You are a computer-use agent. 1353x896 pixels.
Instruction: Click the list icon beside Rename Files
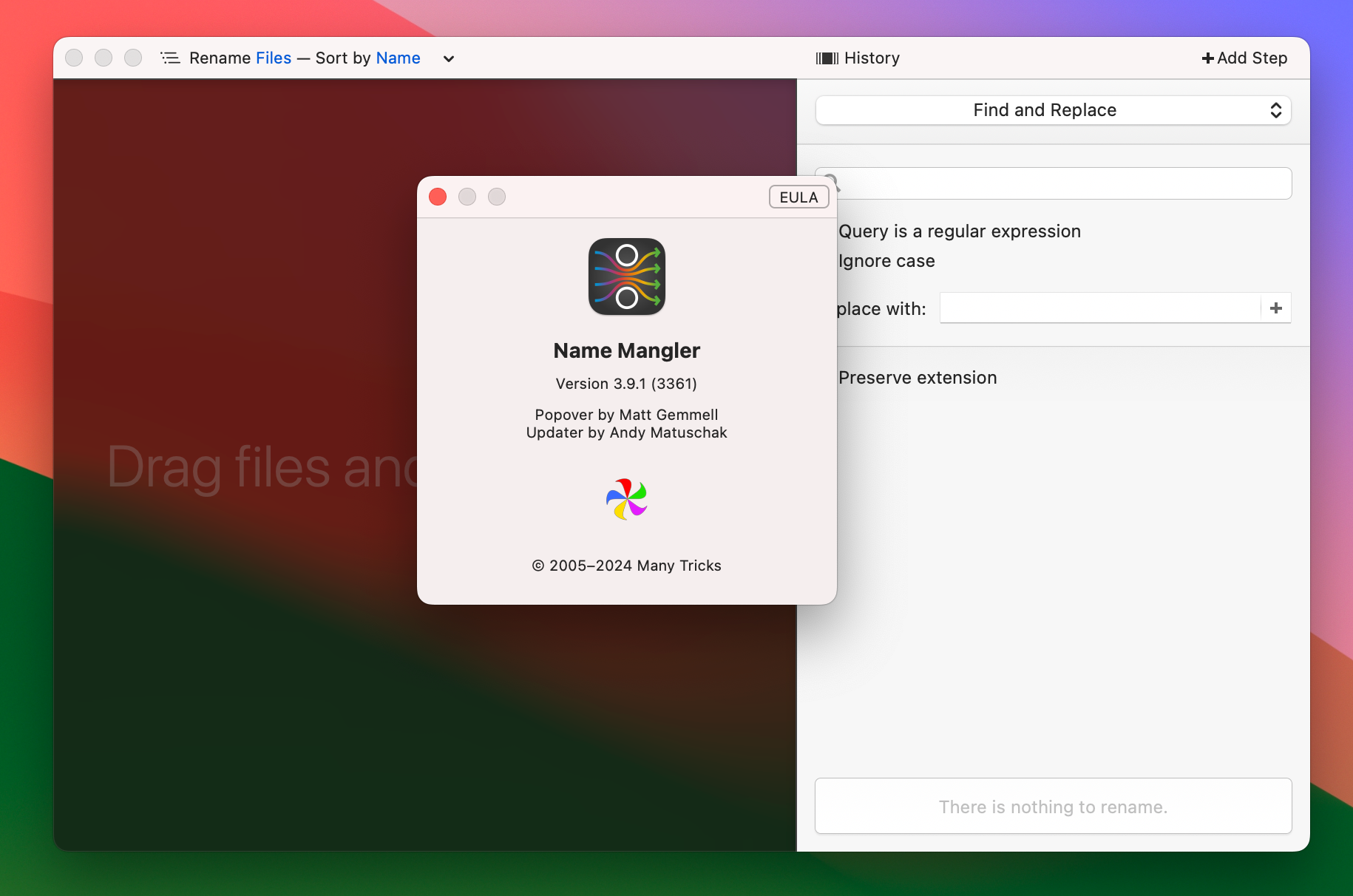point(170,58)
